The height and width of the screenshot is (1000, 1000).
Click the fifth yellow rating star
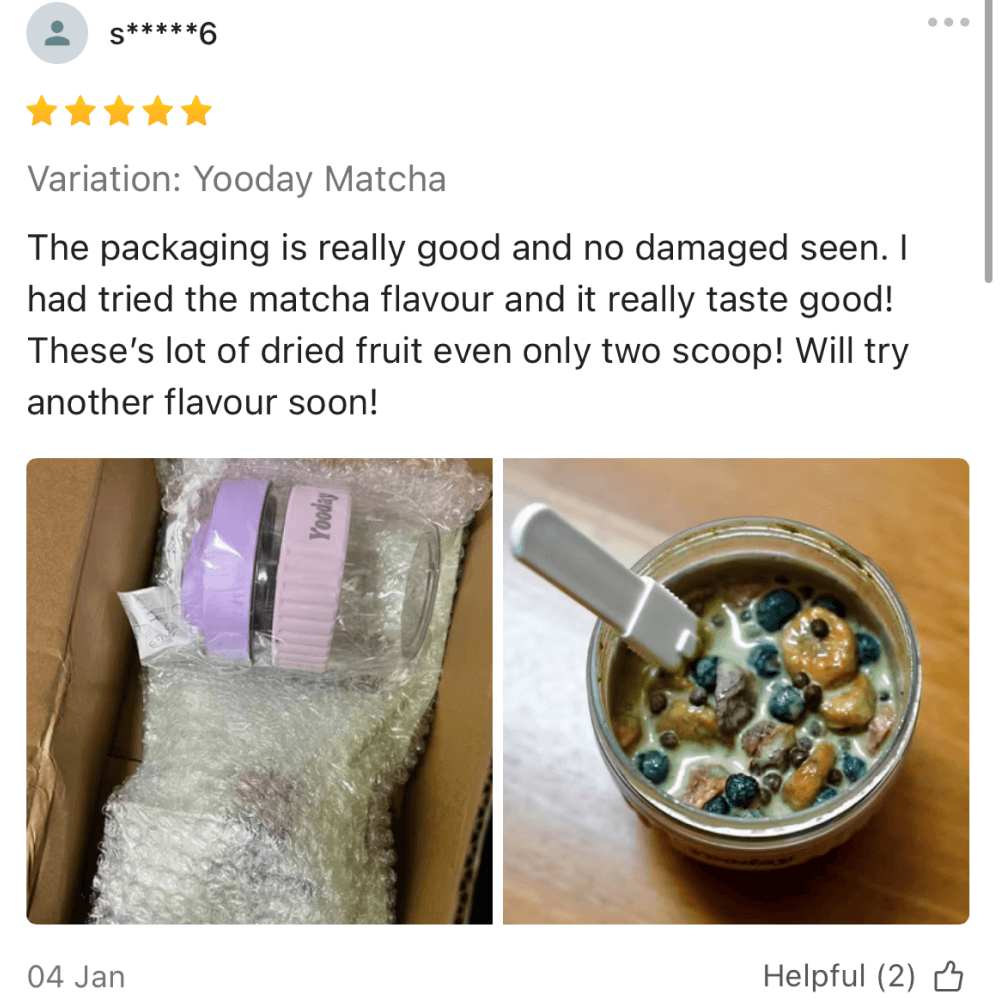tap(196, 111)
